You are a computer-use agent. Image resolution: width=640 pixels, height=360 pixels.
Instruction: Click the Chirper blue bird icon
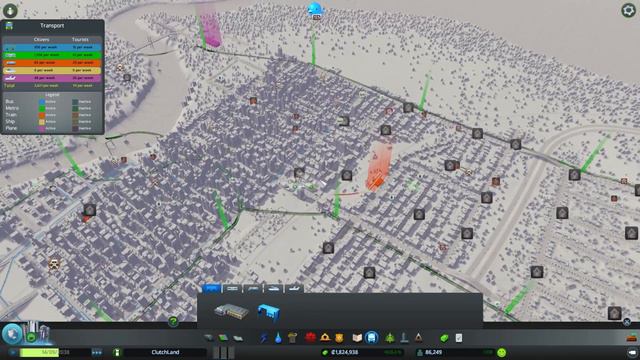315,8
